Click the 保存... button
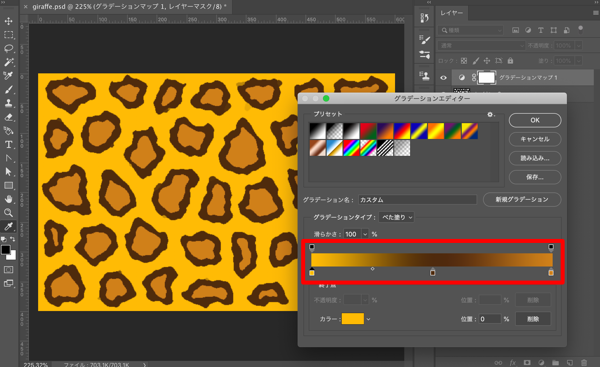Viewport: 600px width, 367px height. tap(535, 177)
